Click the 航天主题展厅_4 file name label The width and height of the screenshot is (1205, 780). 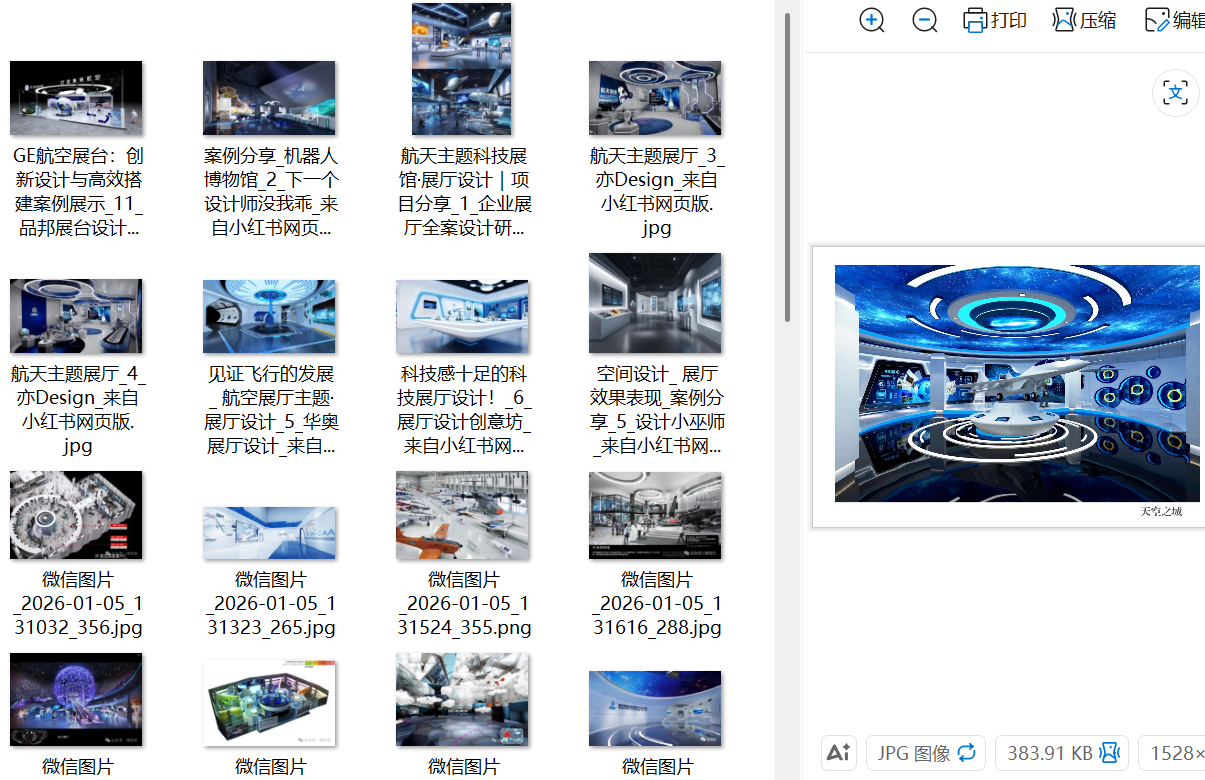(77, 410)
